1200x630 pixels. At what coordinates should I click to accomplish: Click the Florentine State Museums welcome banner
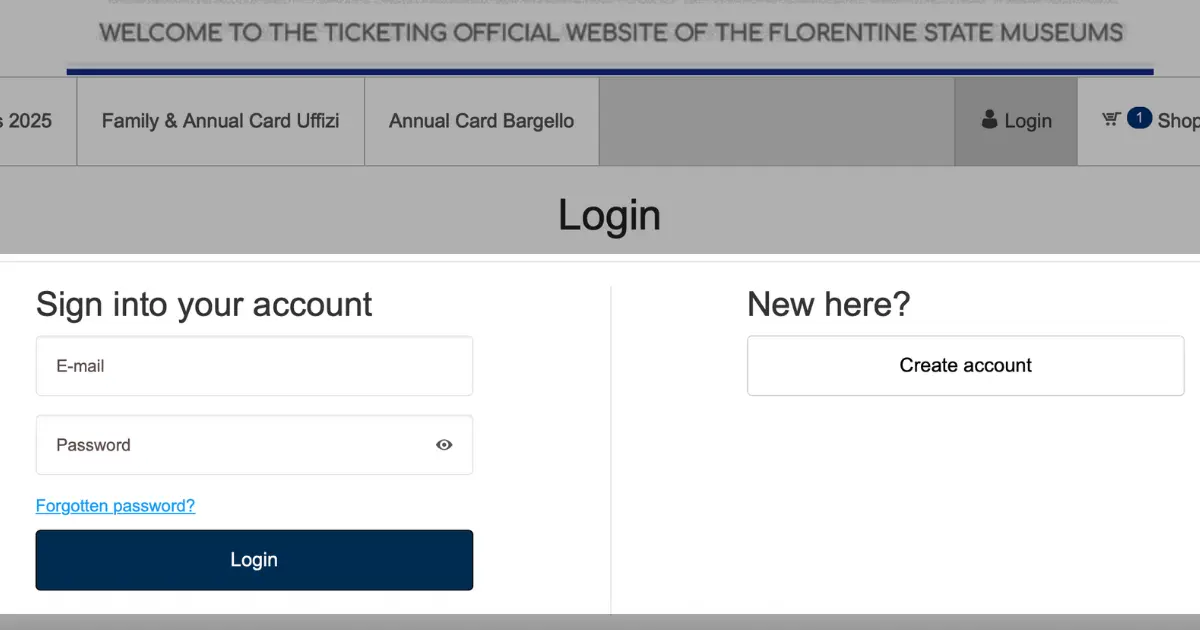pos(610,33)
